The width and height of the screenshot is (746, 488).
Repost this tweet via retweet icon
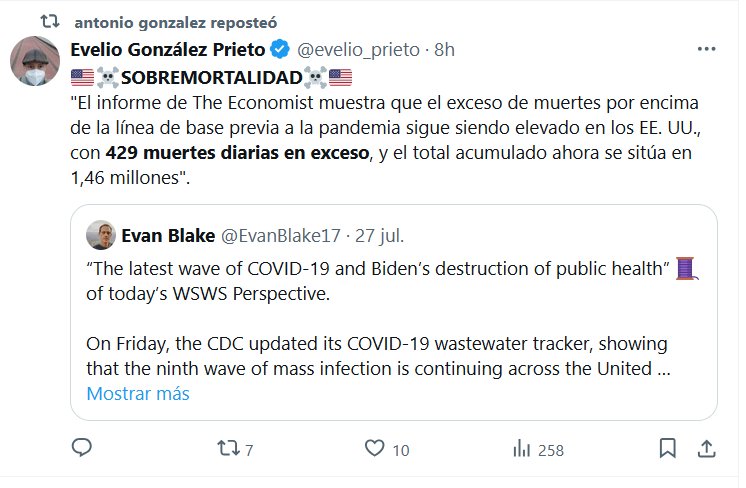click(227, 448)
